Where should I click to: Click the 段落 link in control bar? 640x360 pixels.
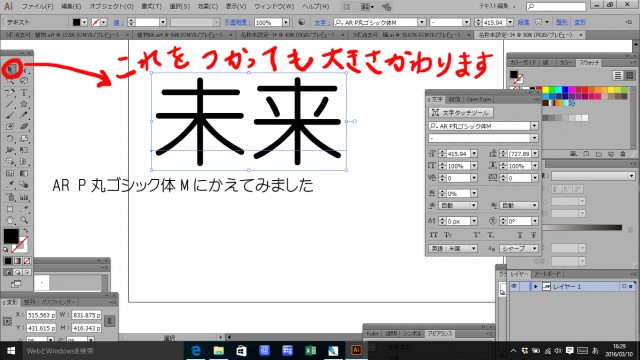[x=523, y=22]
